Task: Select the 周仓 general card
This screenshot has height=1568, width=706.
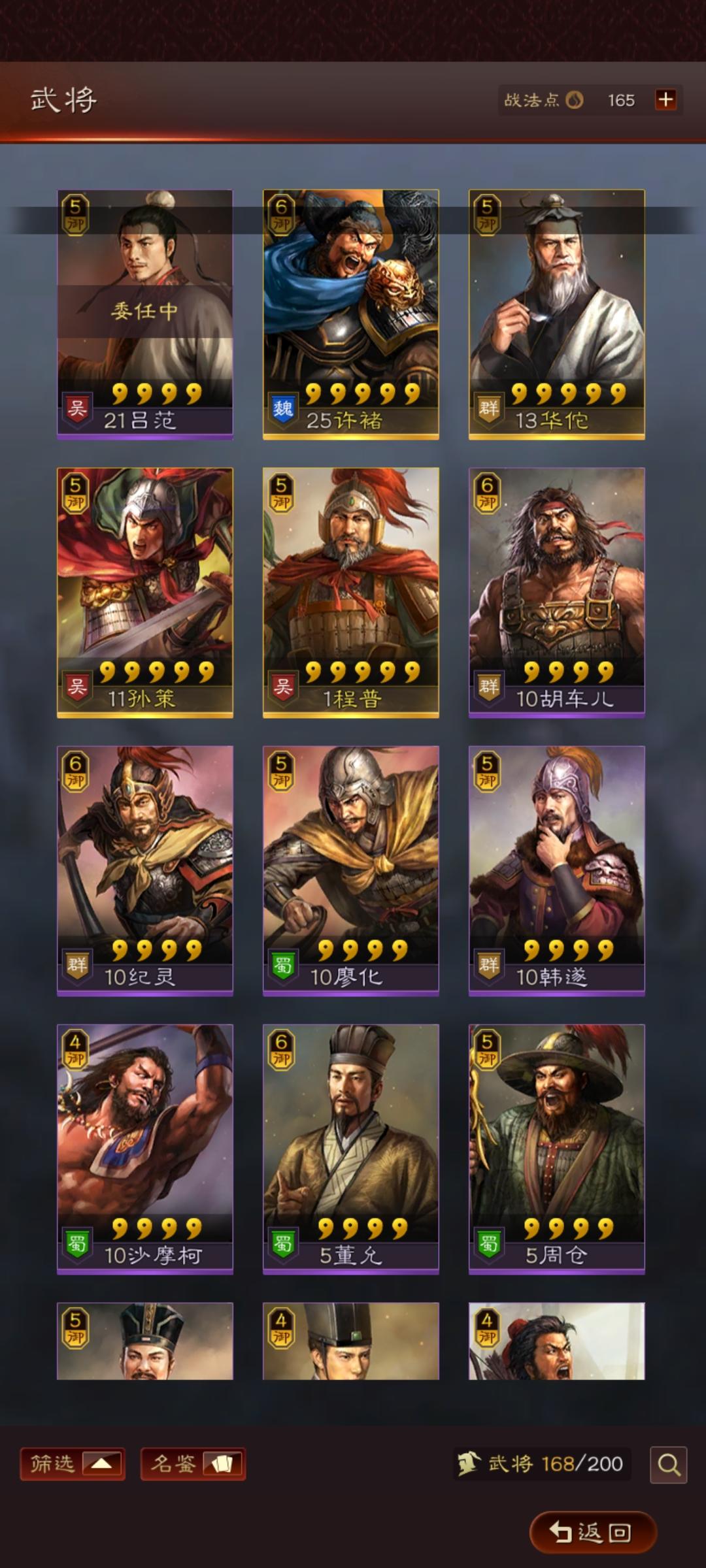Action: click(x=557, y=1149)
